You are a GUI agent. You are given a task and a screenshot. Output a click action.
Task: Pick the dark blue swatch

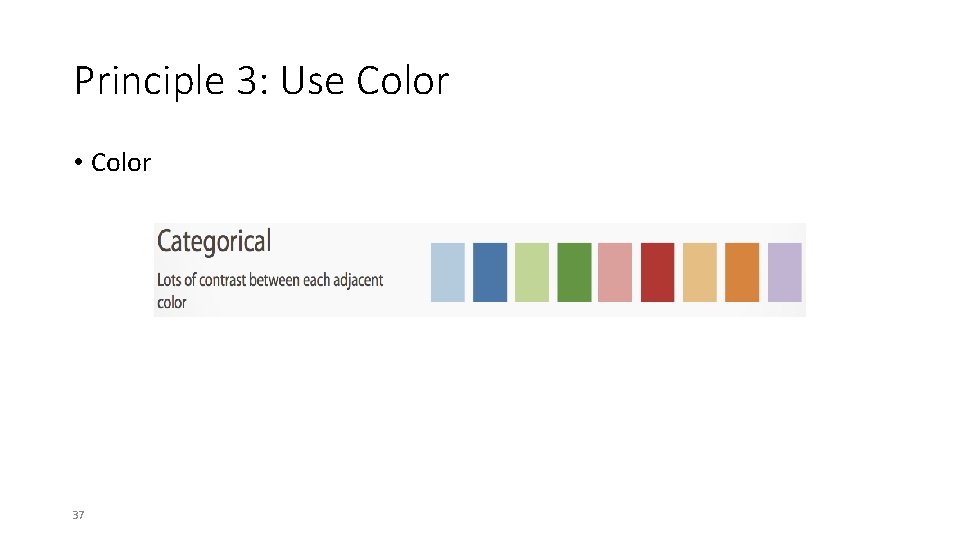[490, 272]
